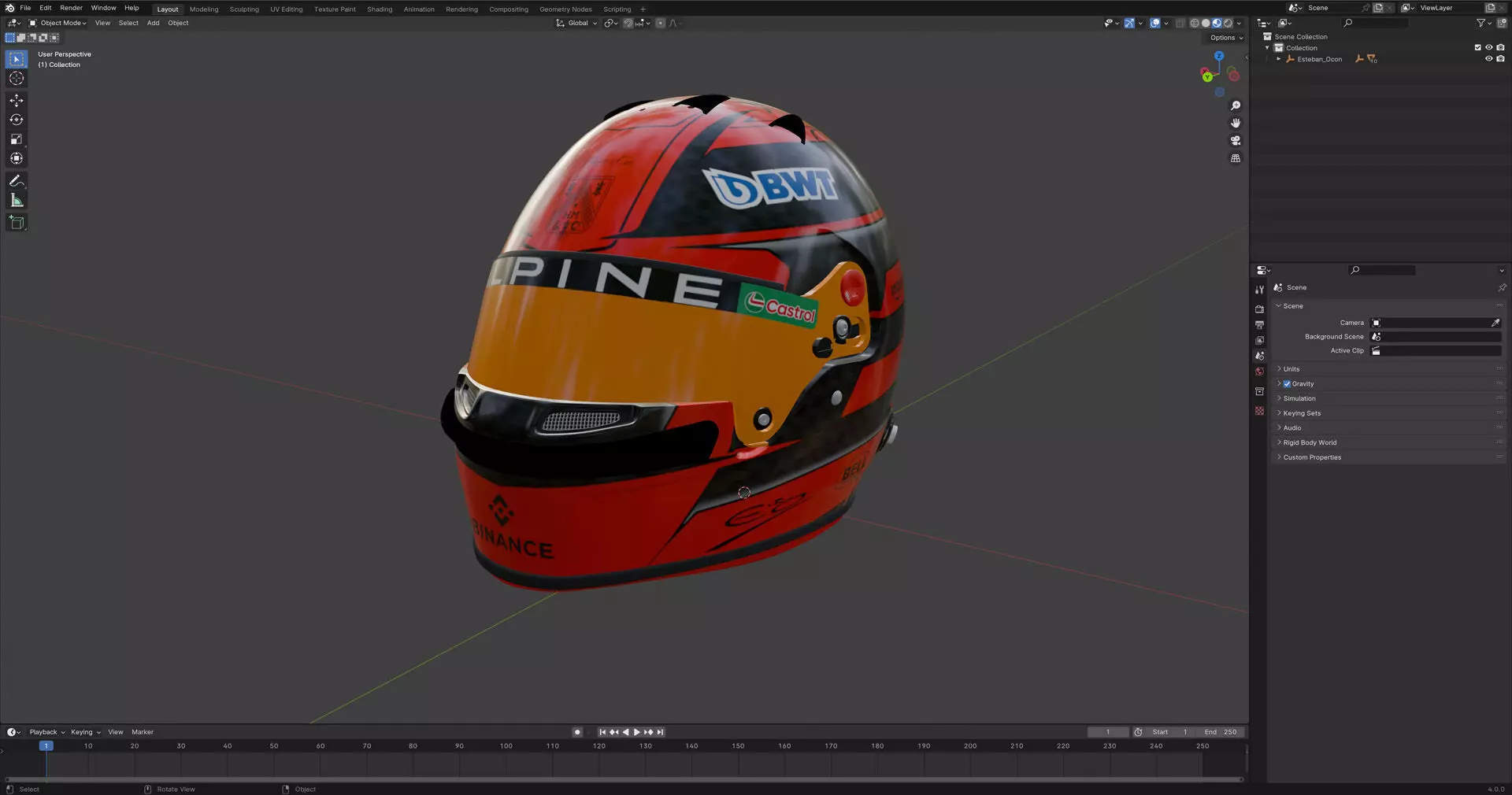Toggle Collection exclude checkbox in outliner
The width and height of the screenshot is (1512, 795).
[1477, 47]
